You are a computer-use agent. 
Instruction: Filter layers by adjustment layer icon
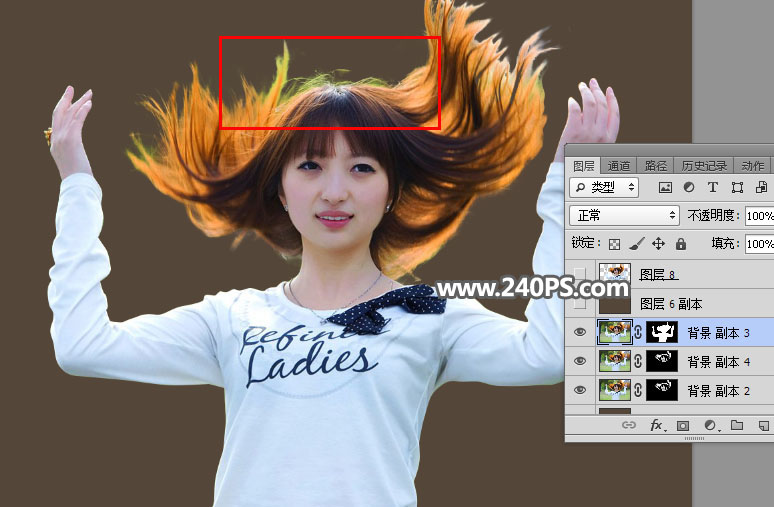(689, 188)
